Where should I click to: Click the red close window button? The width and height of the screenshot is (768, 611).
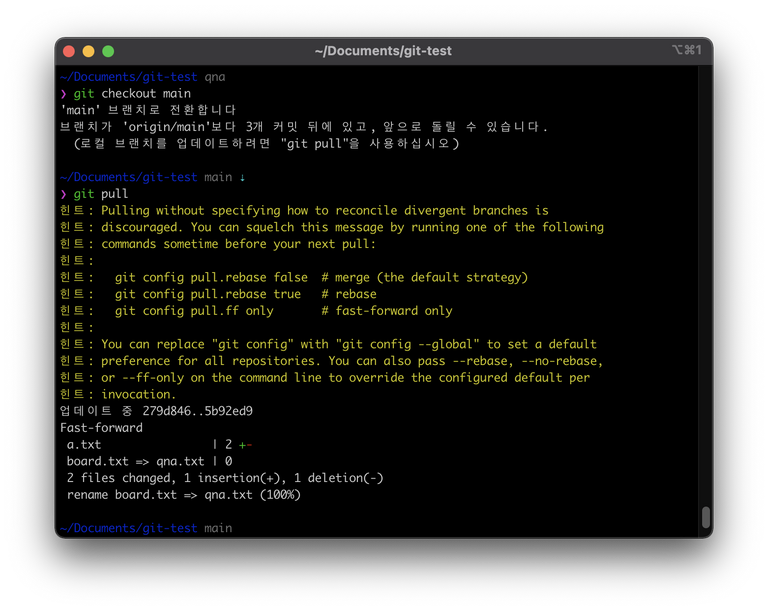coord(69,51)
